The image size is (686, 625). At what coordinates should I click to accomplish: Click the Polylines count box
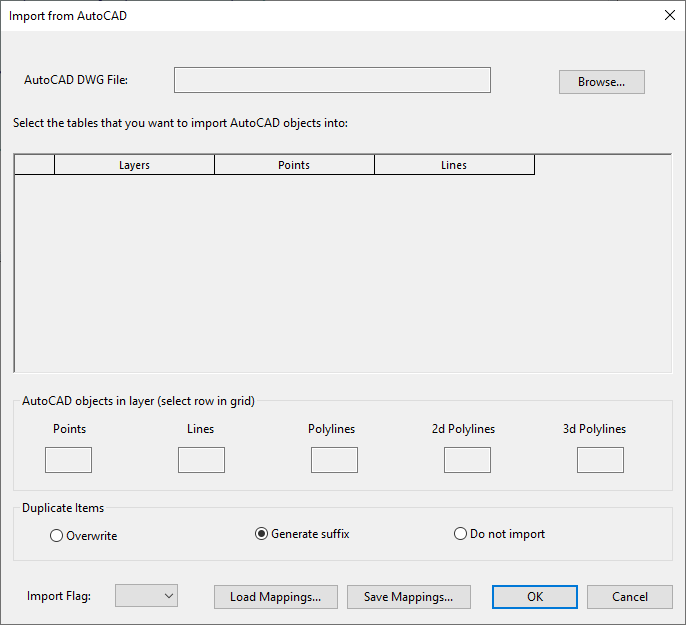point(334,460)
